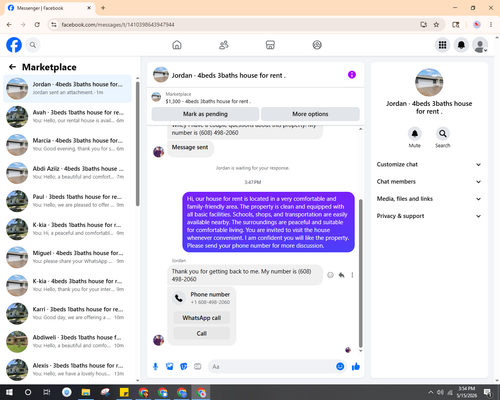500x400 pixels.
Task: Mute this chat with bell icon
Action: (x=415, y=134)
